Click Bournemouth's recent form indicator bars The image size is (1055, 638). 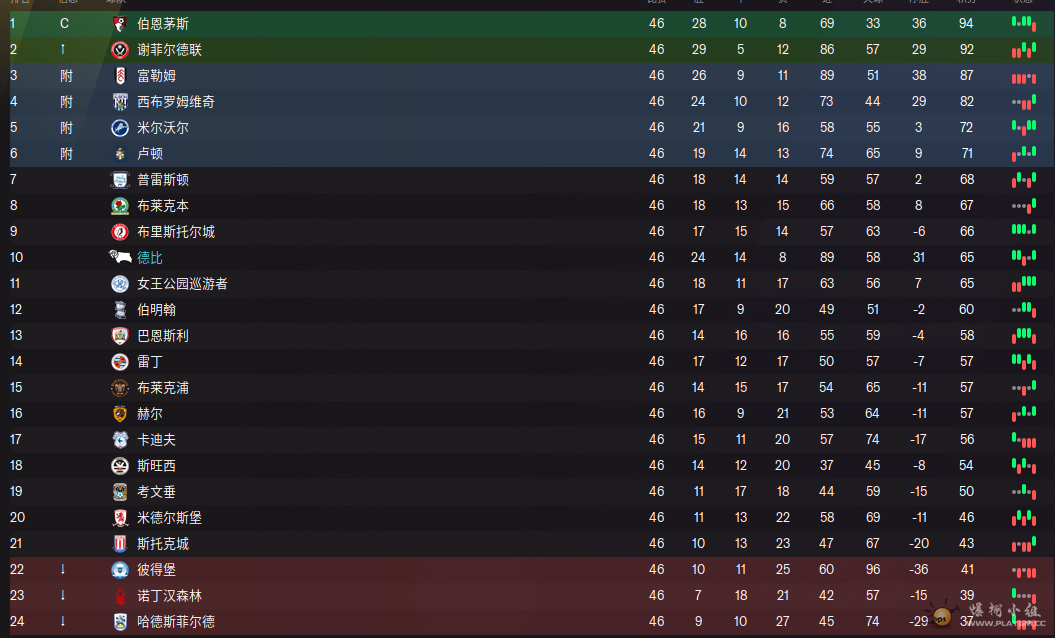tap(1023, 24)
